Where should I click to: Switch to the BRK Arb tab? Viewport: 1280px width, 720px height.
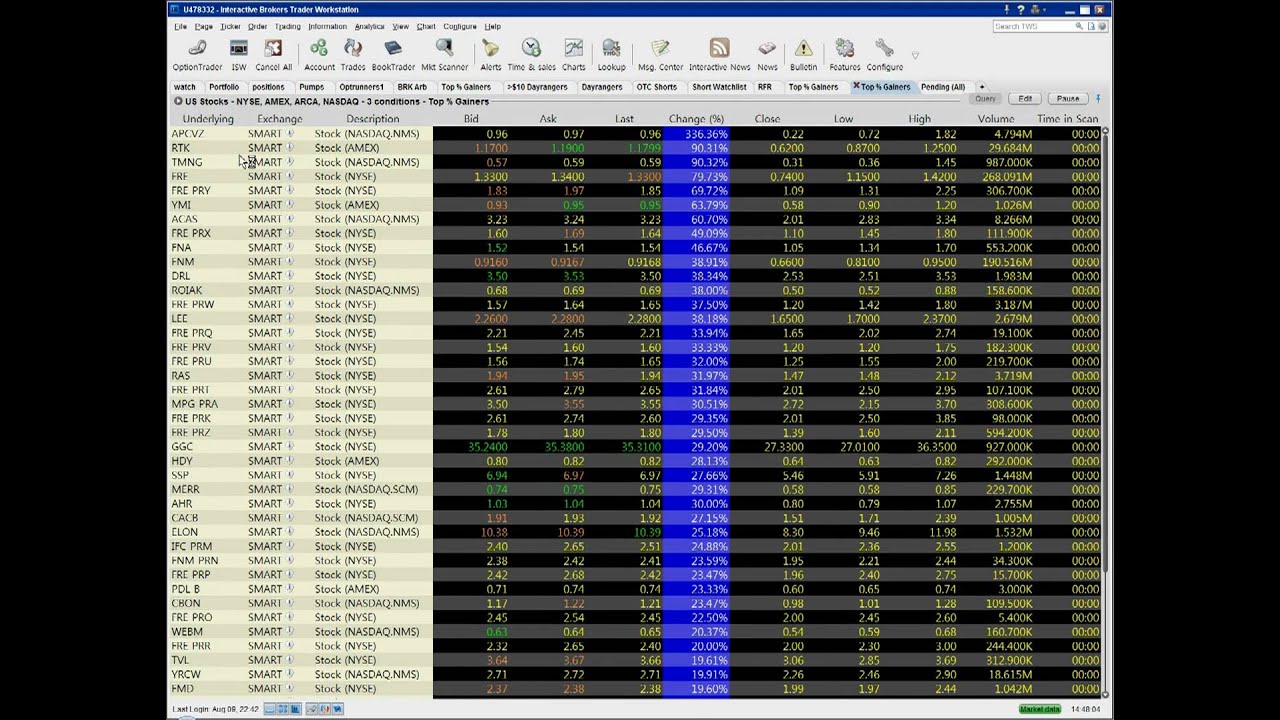click(412, 87)
